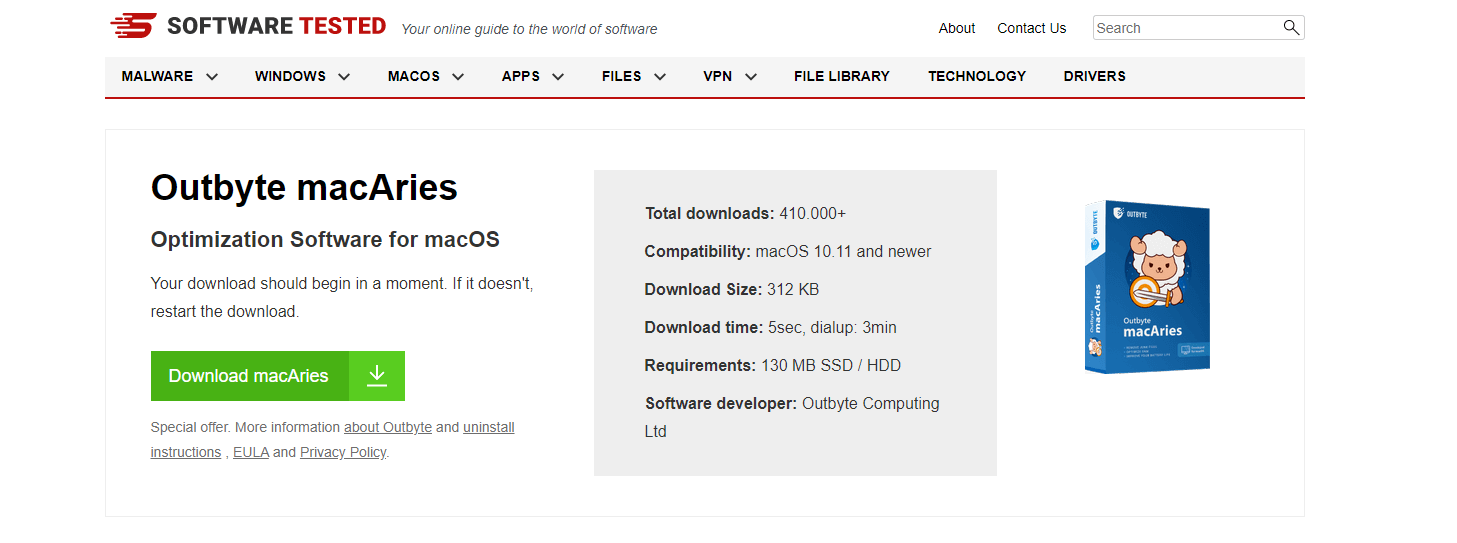The image size is (1457, 543).
Task: Open the VPN menu item
Action: pyautogui.click(x=718, y=76)
